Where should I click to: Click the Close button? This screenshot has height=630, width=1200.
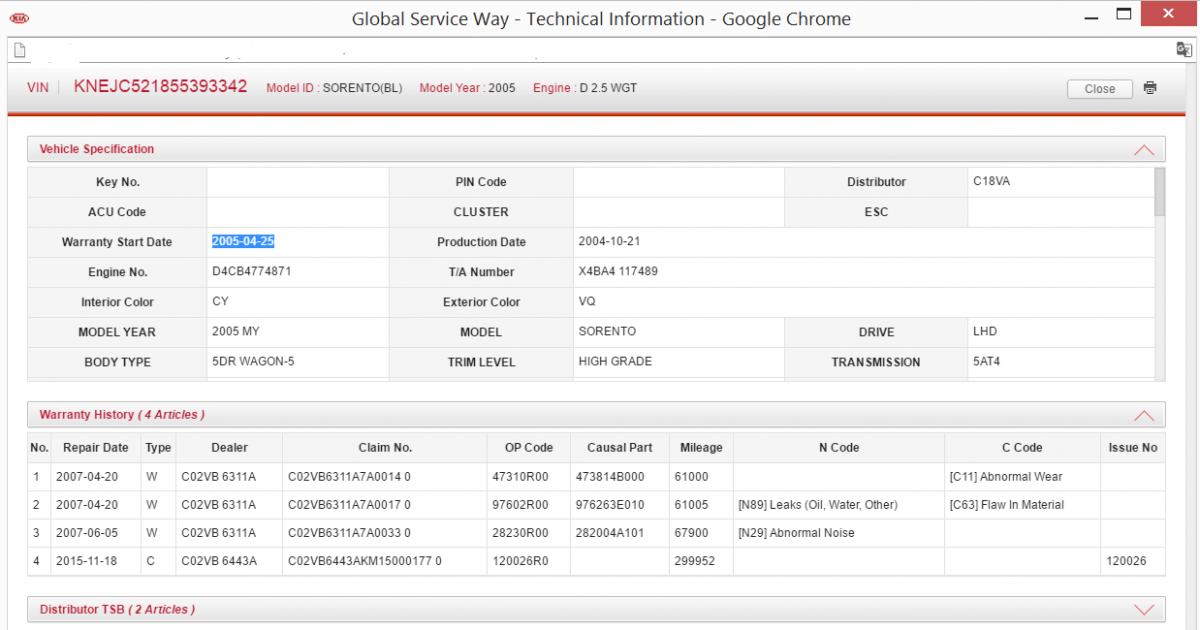(1099, 89)
